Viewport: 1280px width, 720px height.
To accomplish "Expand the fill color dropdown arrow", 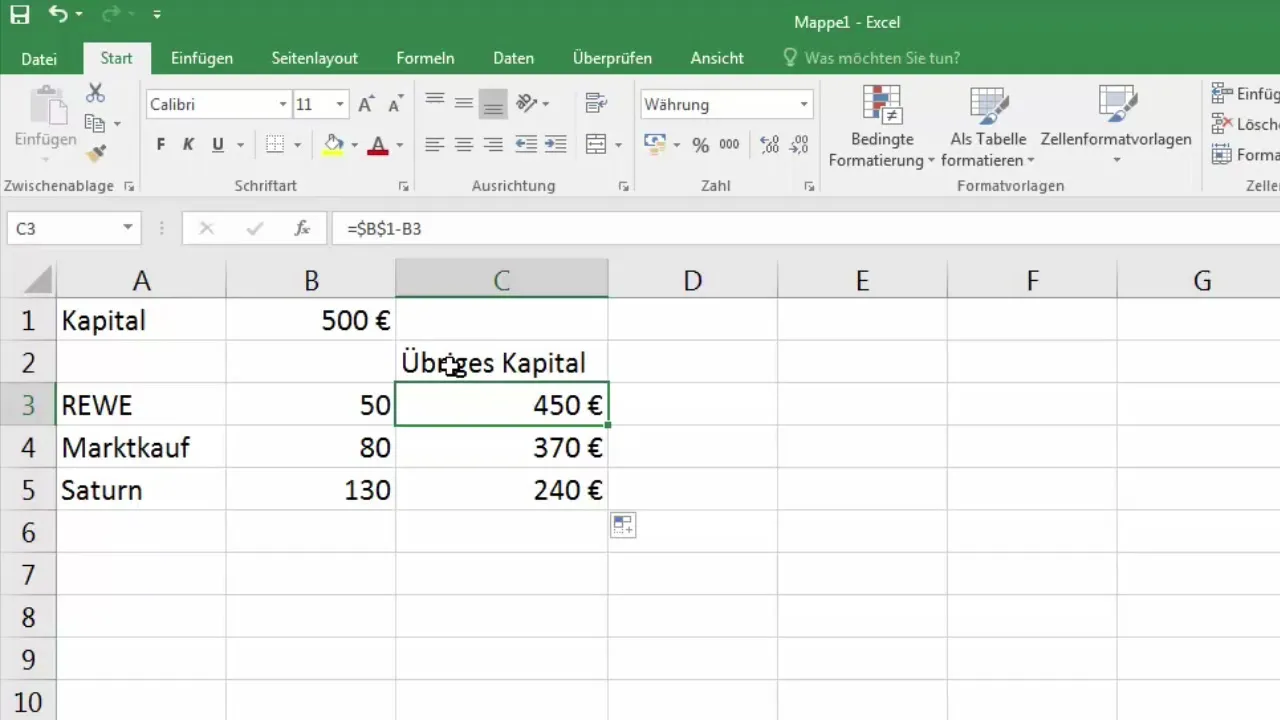I will [354, 145].
